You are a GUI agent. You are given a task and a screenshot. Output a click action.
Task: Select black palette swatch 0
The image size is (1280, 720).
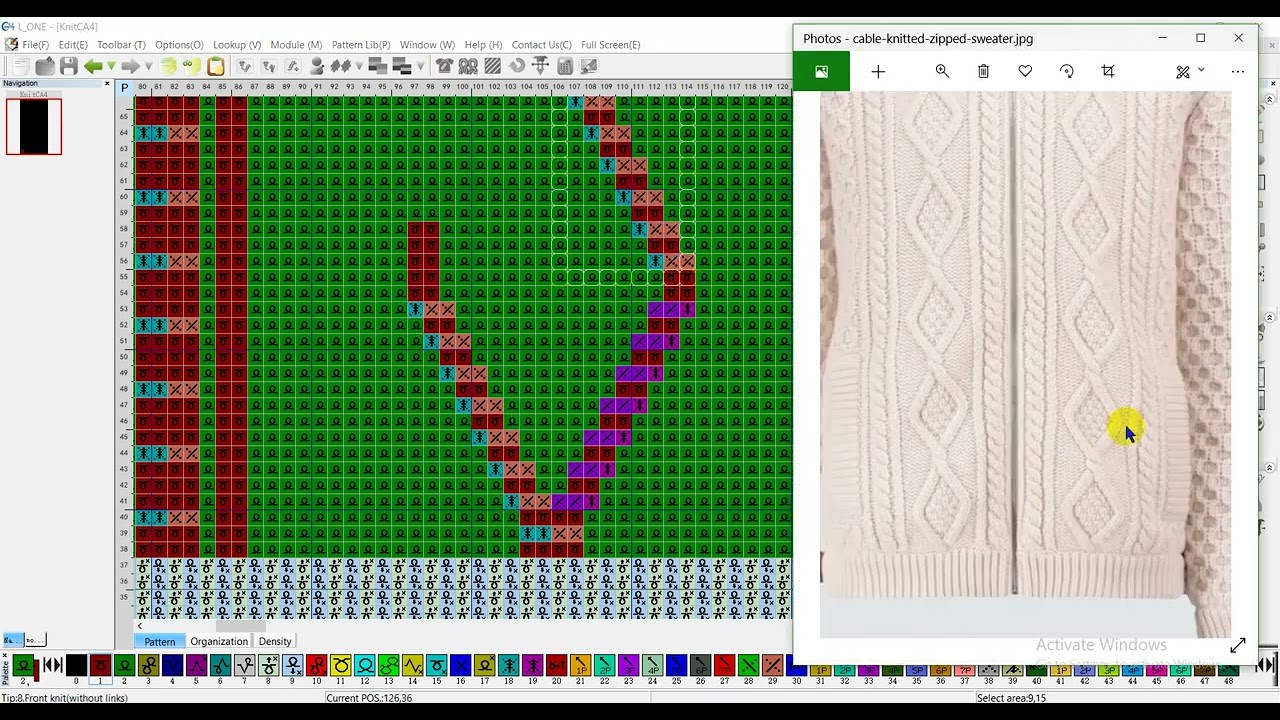[x=76, y=666]
